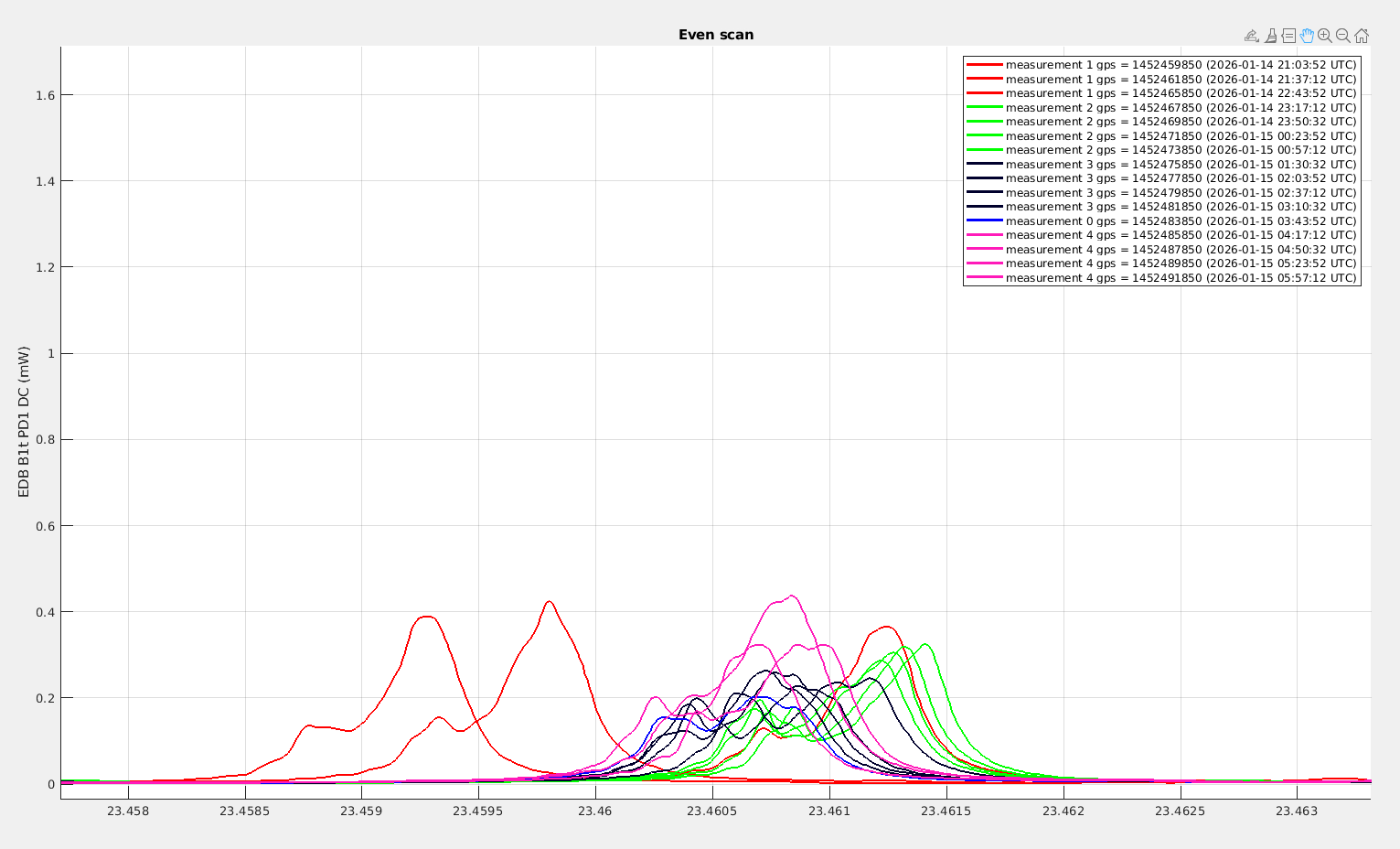Screen dimensions: 1400x849
Task: Select legend entry gps = 1452473850
Action: (x=1181, y=150)
